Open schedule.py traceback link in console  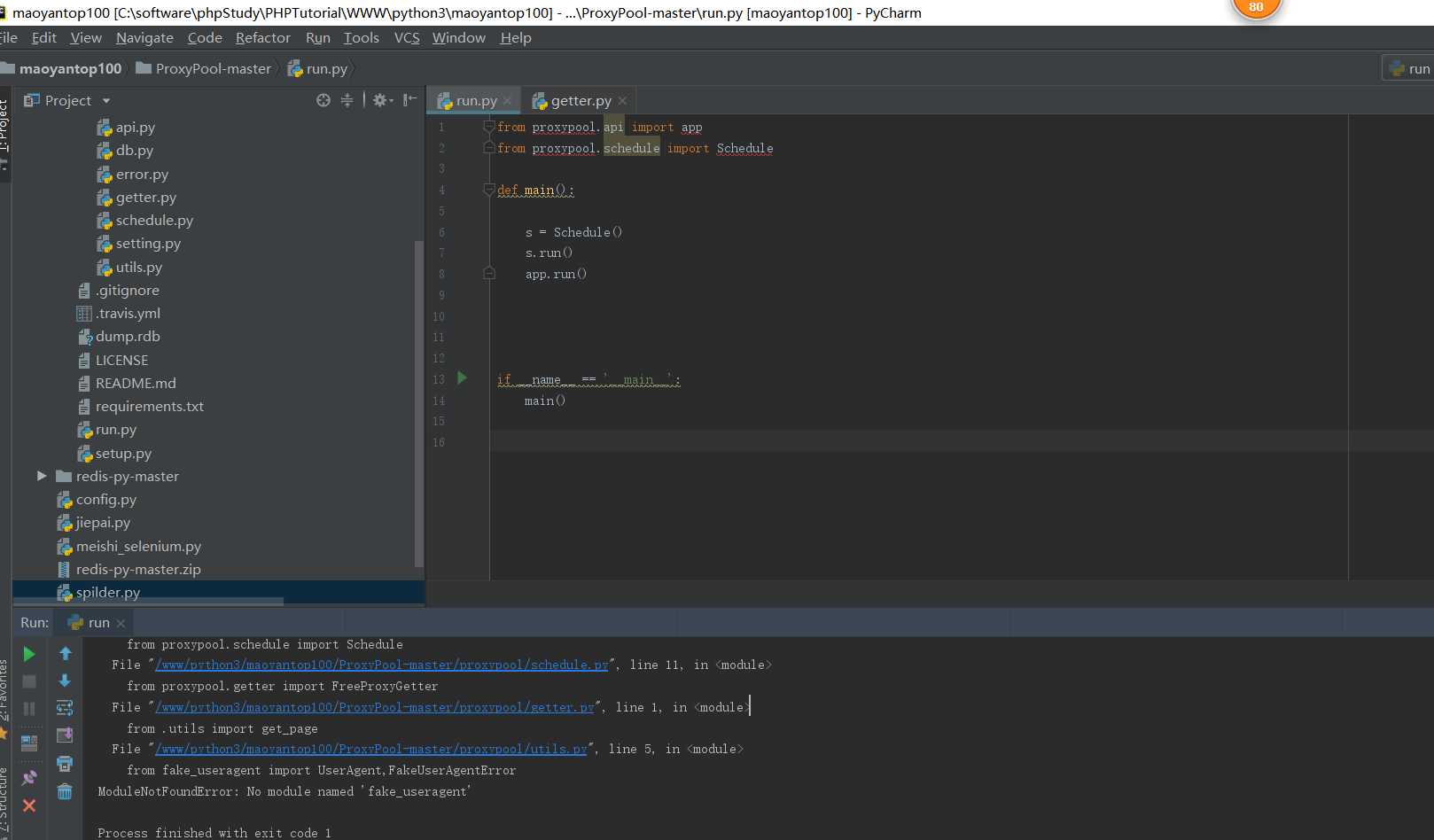(x=382, y=665)
